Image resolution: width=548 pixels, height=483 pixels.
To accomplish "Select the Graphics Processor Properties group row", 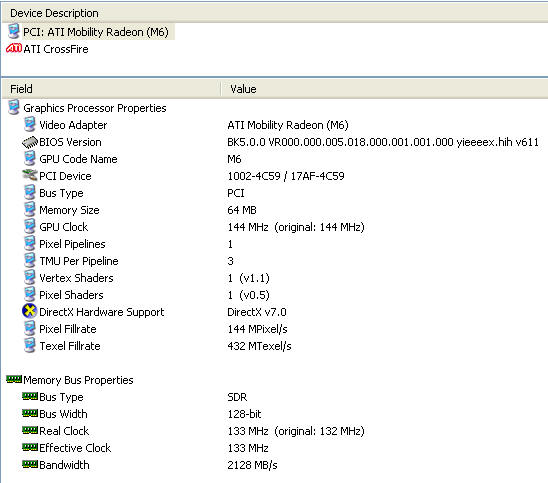I will pyautogui.click(x=95, y=108).
